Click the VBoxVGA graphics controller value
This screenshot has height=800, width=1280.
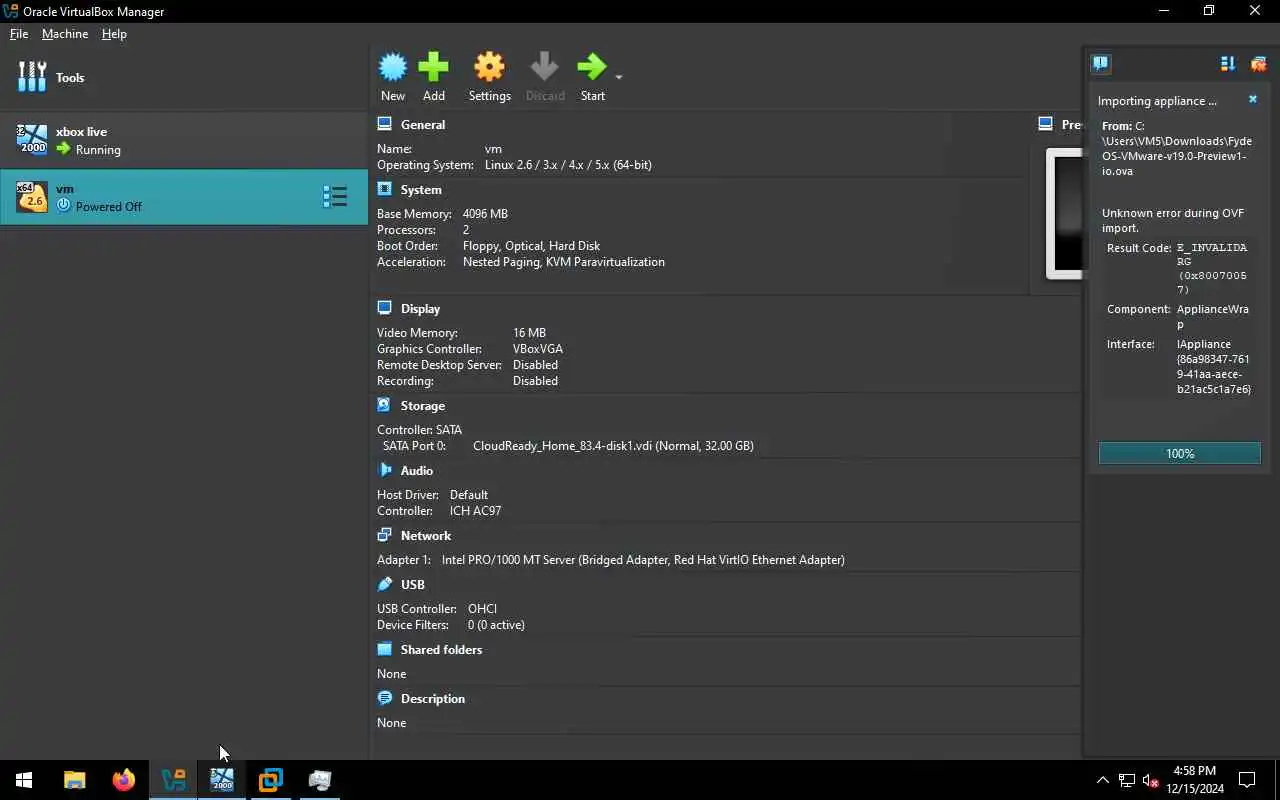pos(538,349)
